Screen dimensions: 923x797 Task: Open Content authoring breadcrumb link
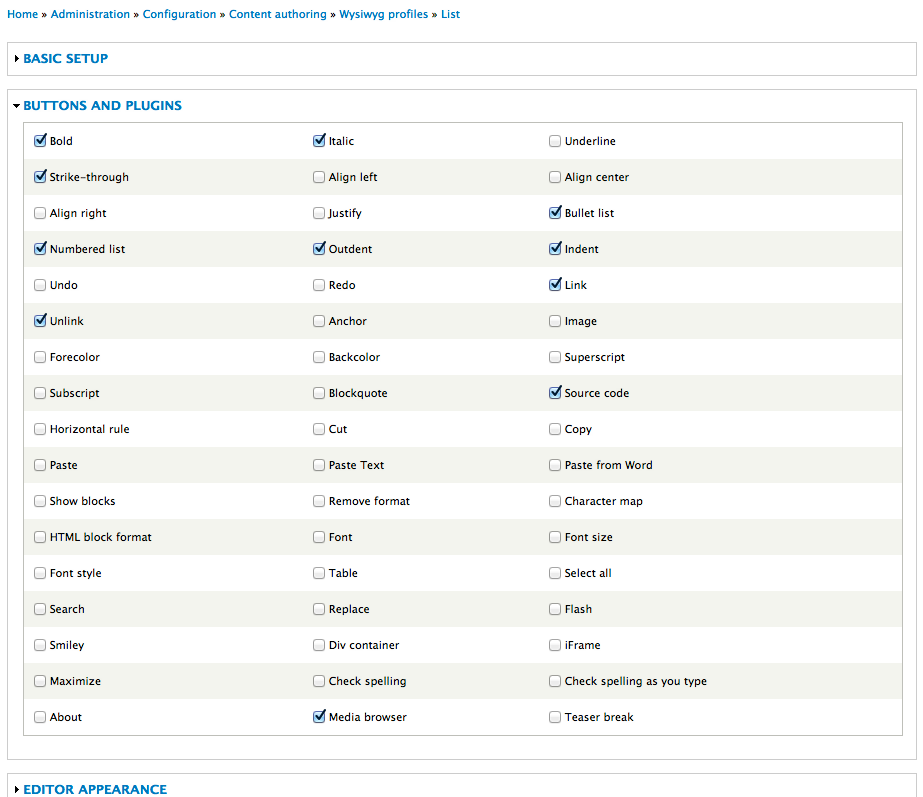tap(278, 14)
